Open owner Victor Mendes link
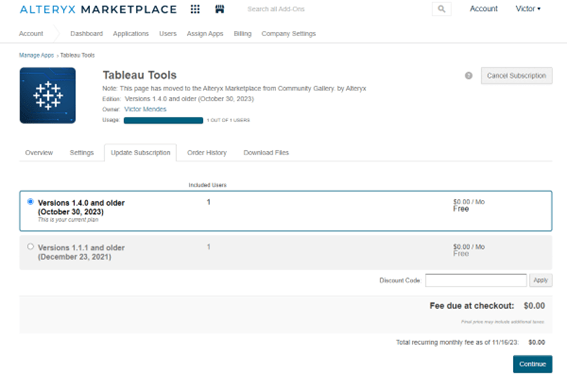The height and width of the screenshot is (389, 567). (x=145, y=109)
